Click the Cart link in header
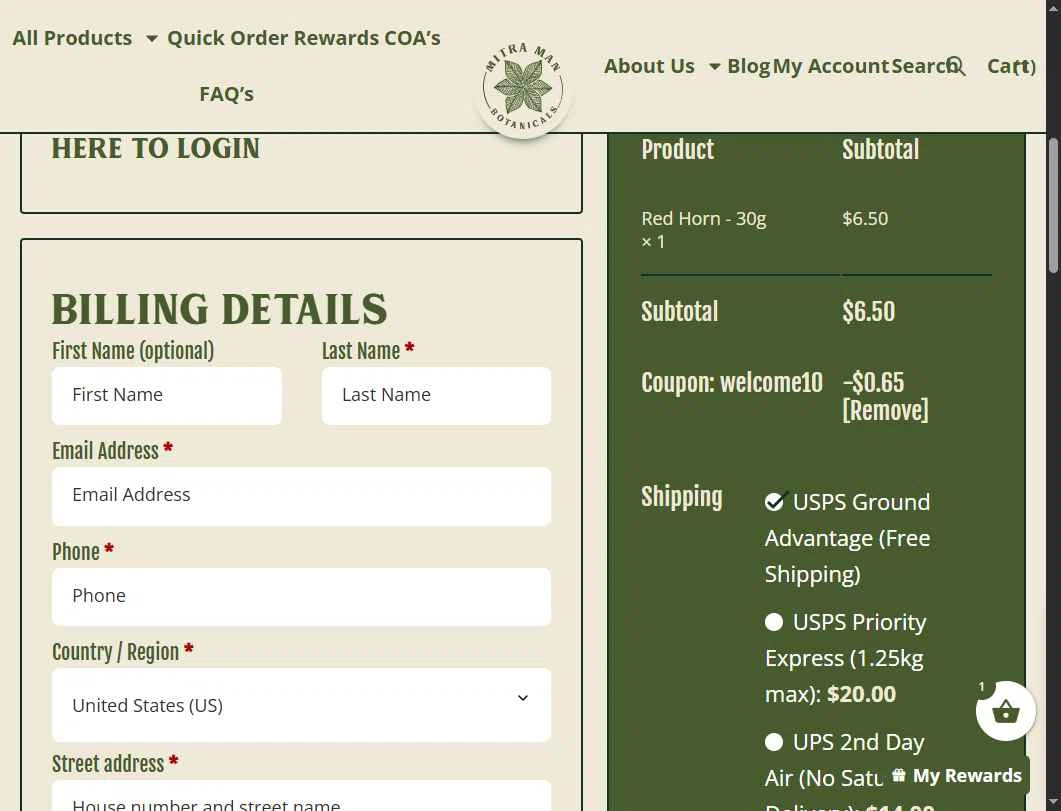The height and width of the screenshot is (811, 1061). pyautogui.click(x=1011, y=66)
